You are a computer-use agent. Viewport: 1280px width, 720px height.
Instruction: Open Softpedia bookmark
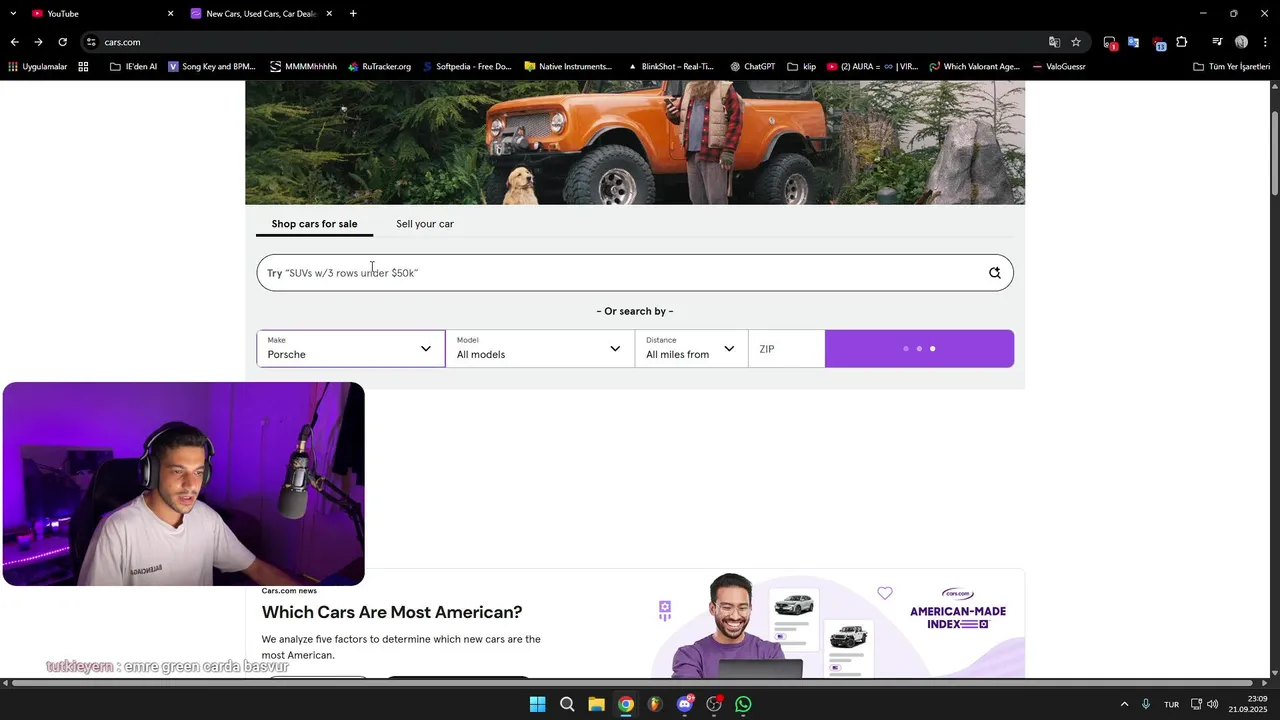(467, 67)
